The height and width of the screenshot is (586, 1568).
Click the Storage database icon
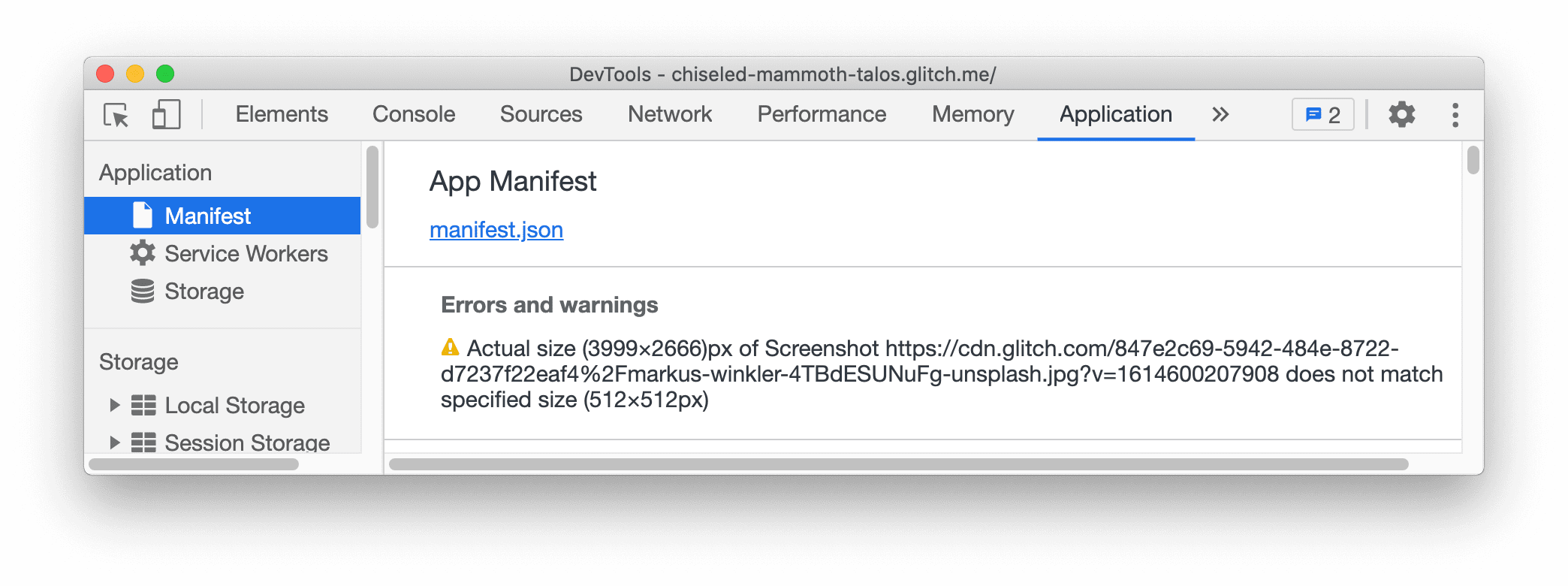(143, 291)
